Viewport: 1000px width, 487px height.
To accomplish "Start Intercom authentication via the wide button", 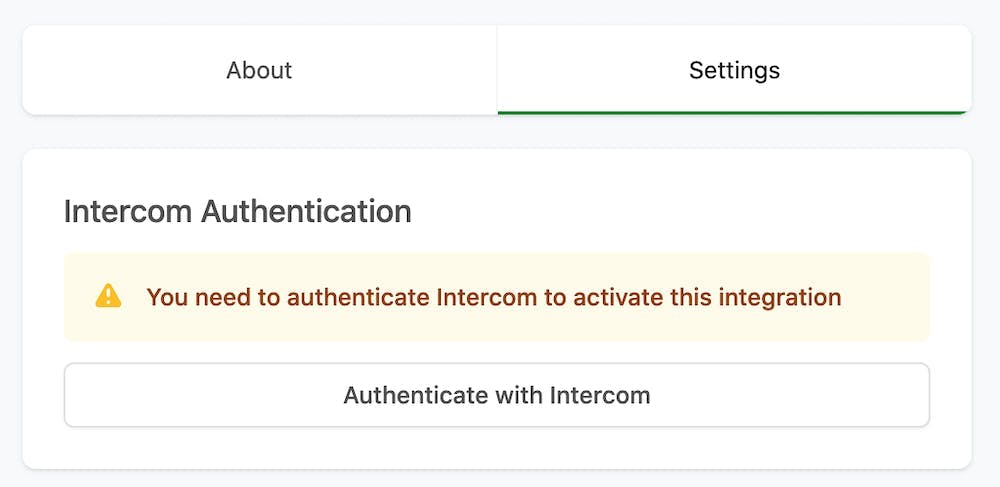I will click(x=496, y=395).
